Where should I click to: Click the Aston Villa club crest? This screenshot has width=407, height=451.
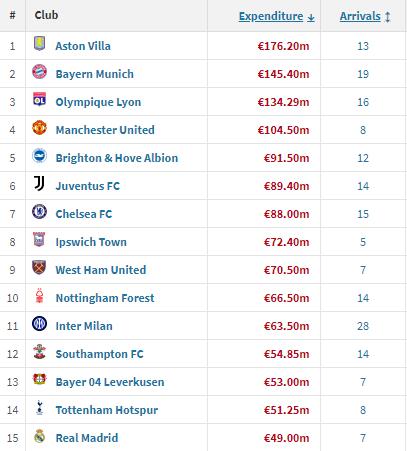point(39,44)
